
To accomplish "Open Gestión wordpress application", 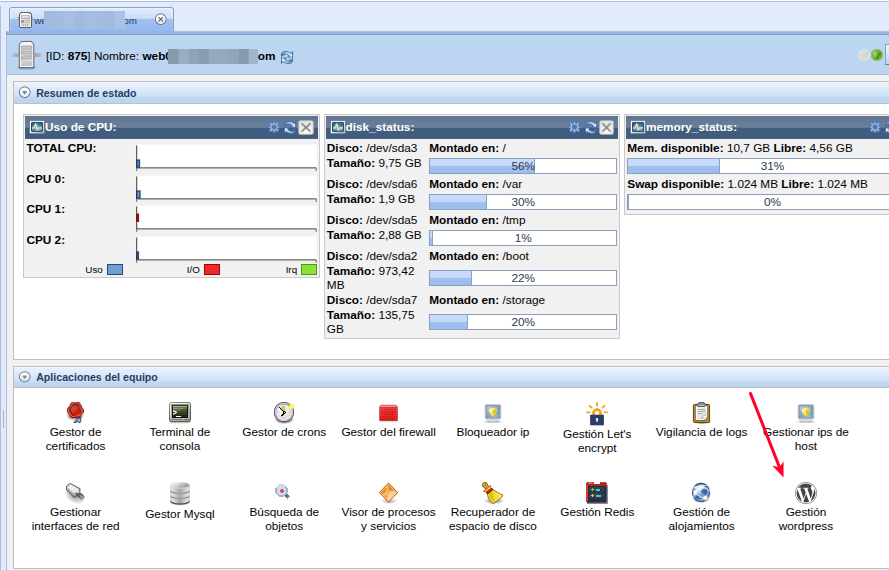I will [805, 494].
